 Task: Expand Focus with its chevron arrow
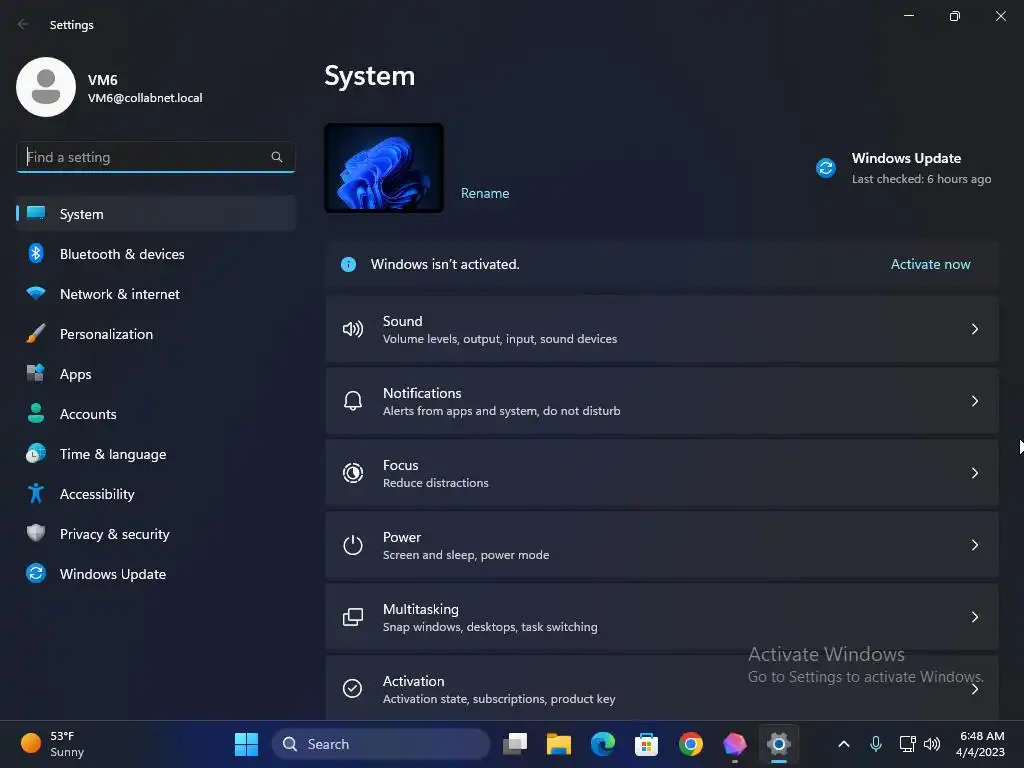click(974, 473)
